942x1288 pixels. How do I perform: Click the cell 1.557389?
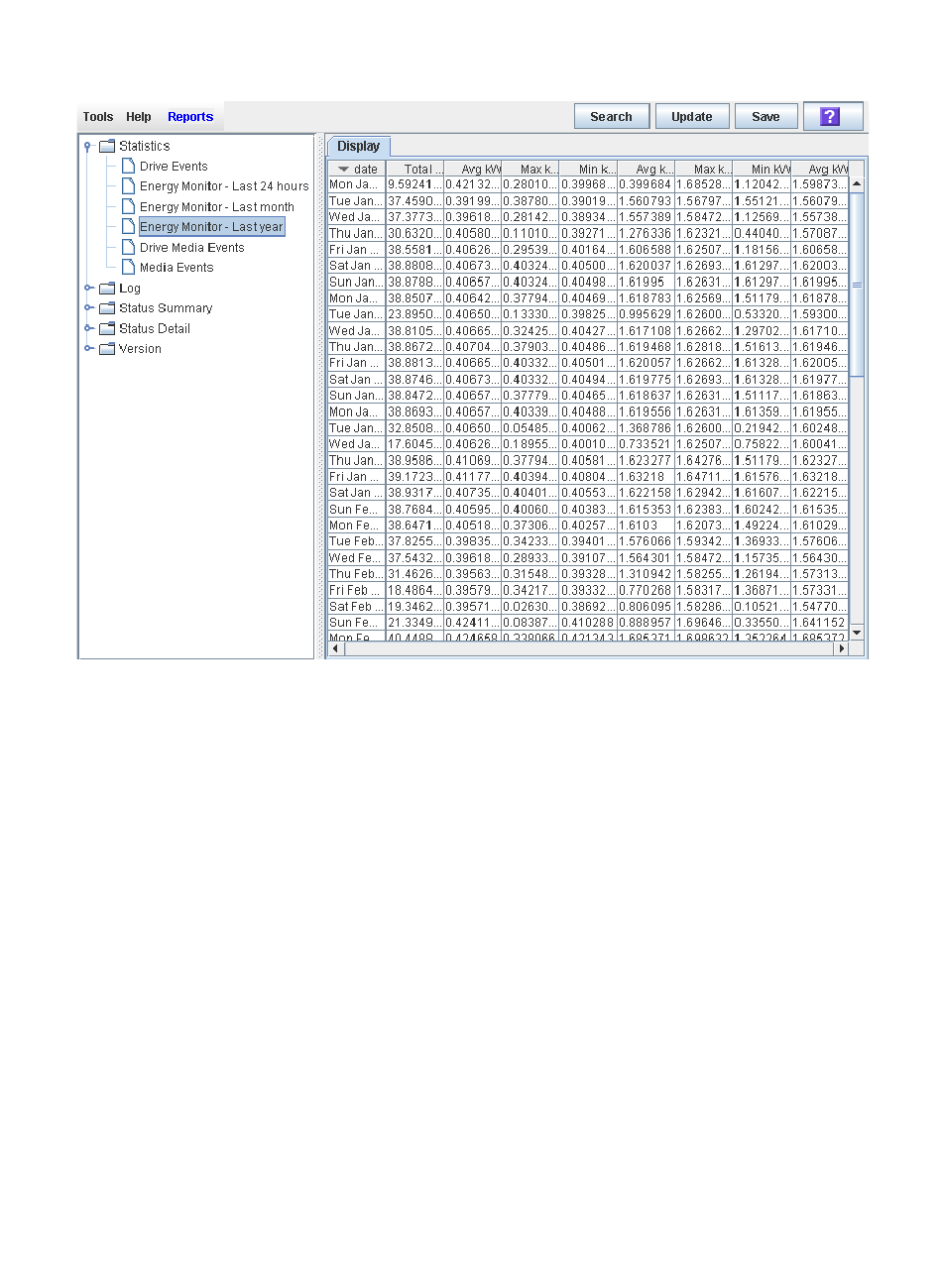tap(647, 217)
